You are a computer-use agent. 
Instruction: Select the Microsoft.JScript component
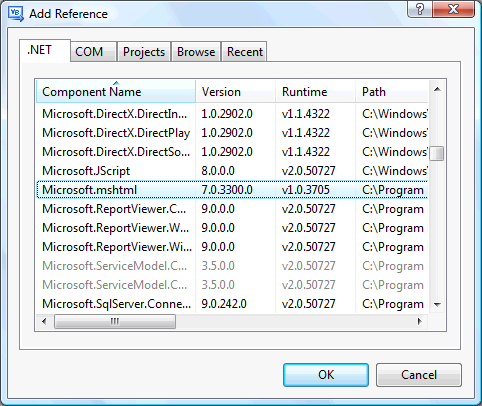pyautogui.click(x=232, y=171)
